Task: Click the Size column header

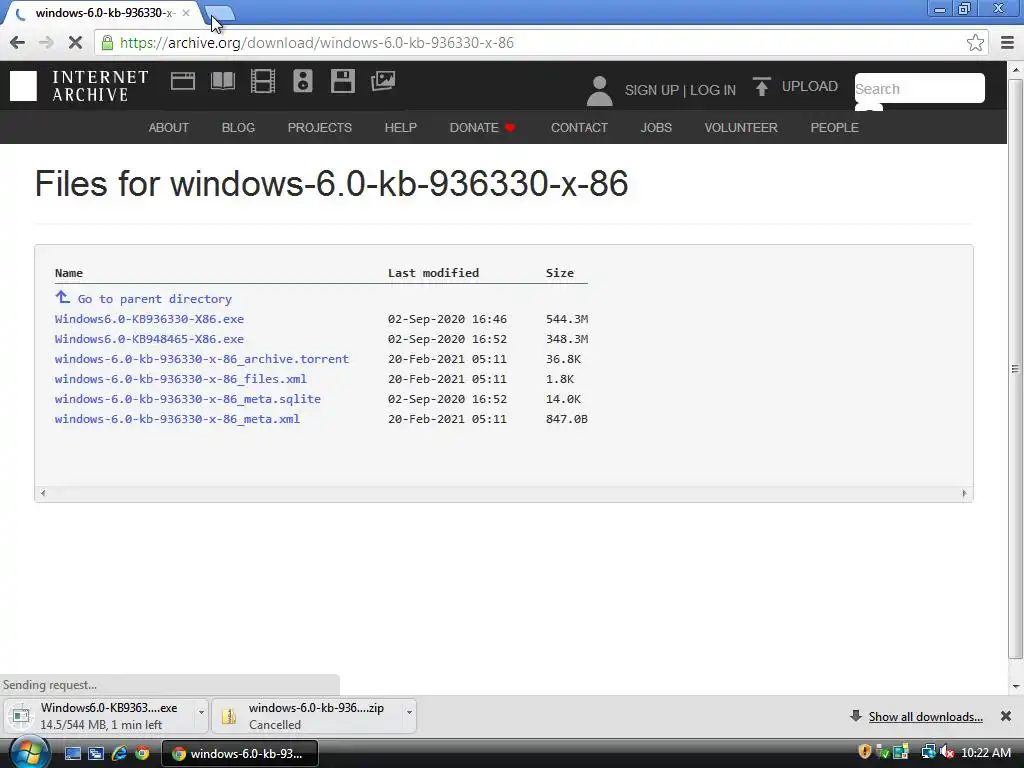Action: pos(560,273)
